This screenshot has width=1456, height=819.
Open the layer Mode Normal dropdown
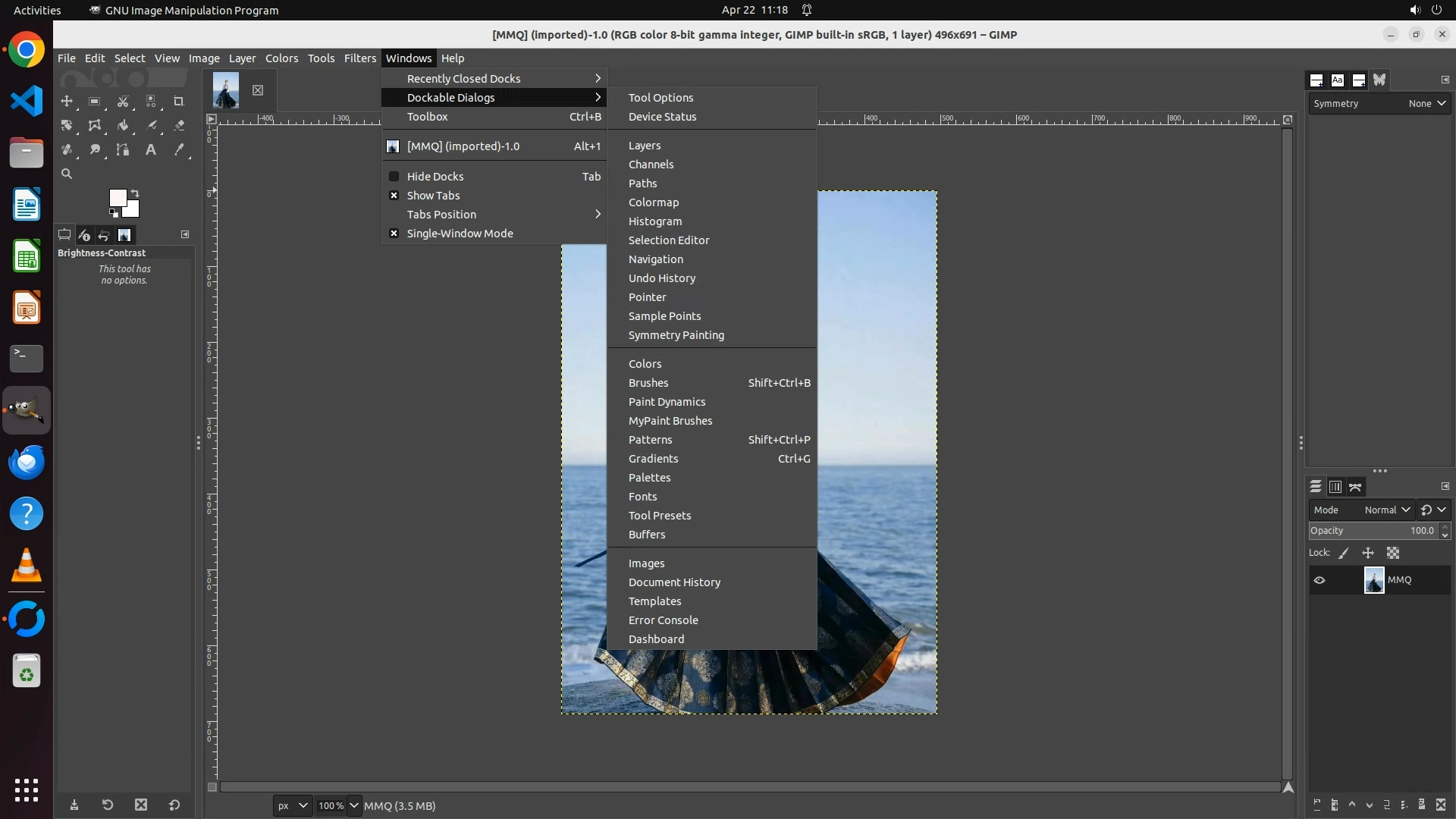point(1386,510)
